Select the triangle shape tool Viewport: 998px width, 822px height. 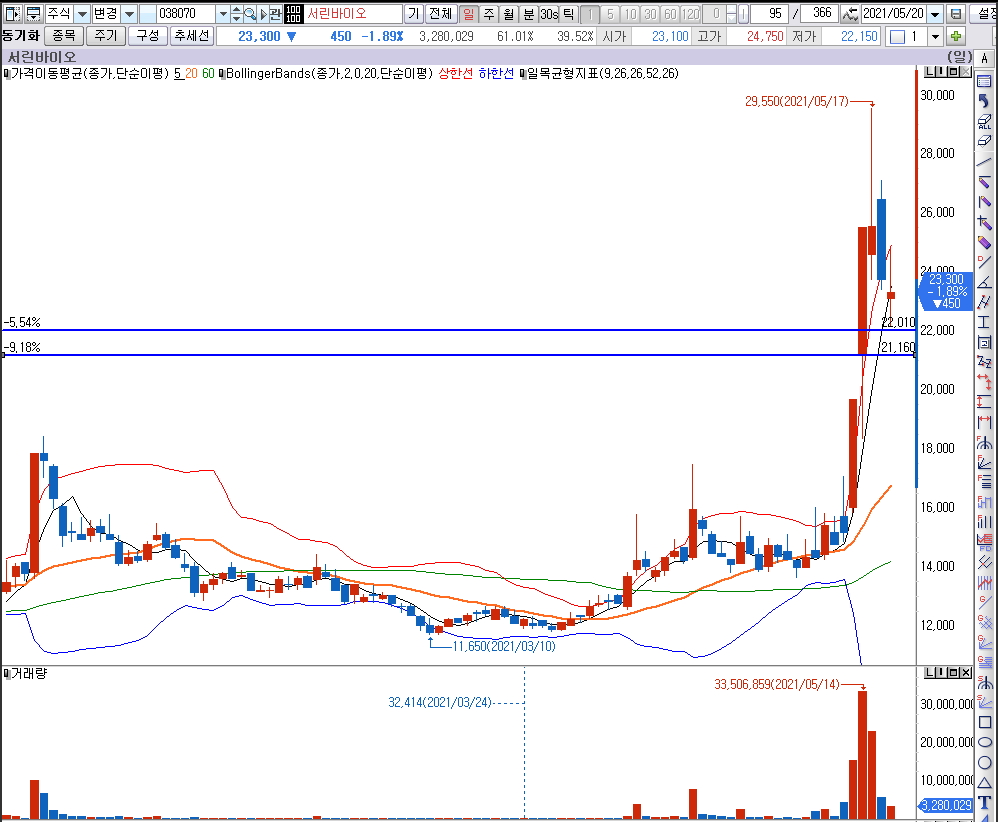985,782
